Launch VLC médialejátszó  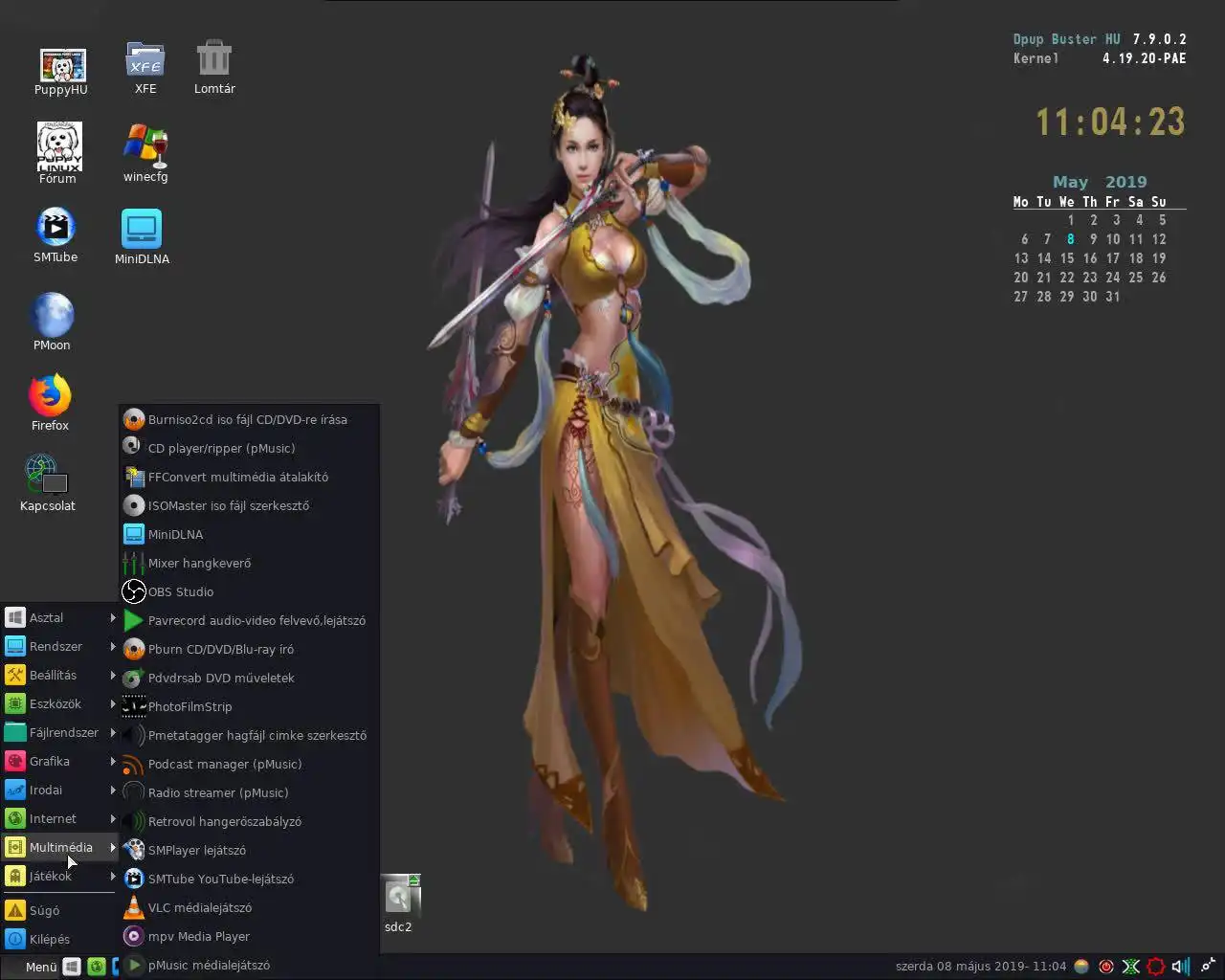click(249, 907)
